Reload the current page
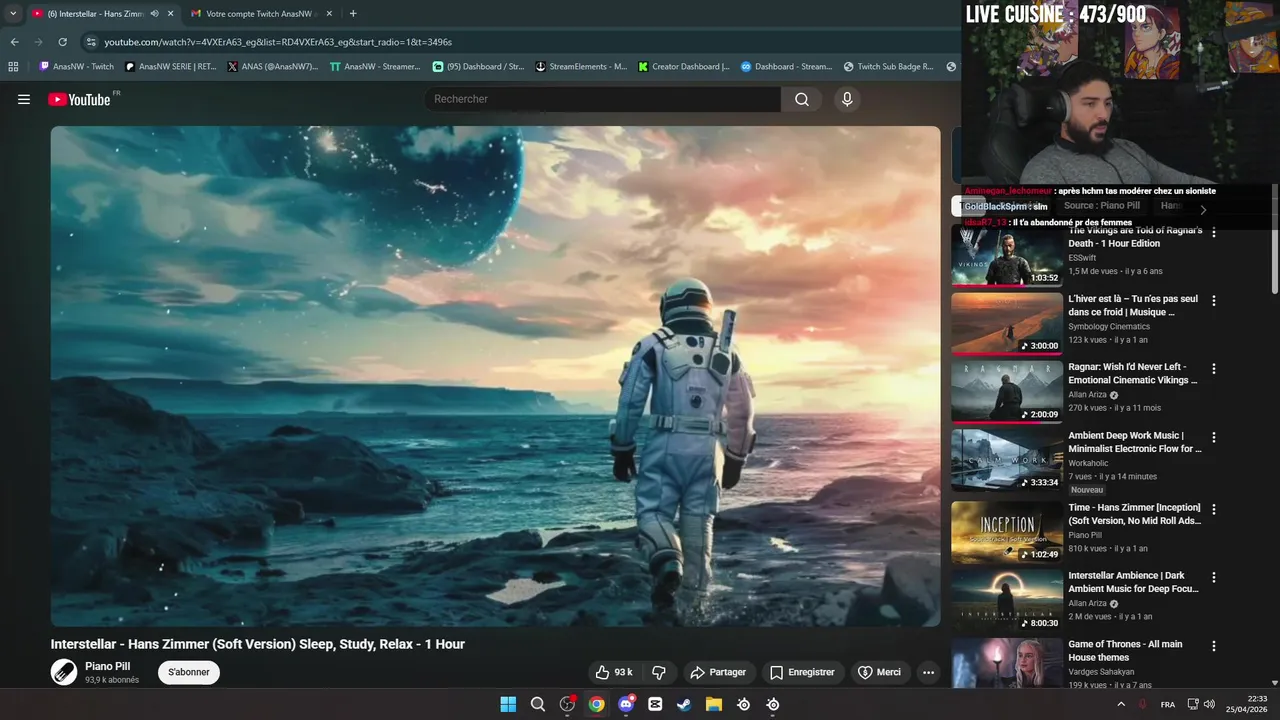The width and height of the screenshot is (1280, 720). click(x=62, y=42)
